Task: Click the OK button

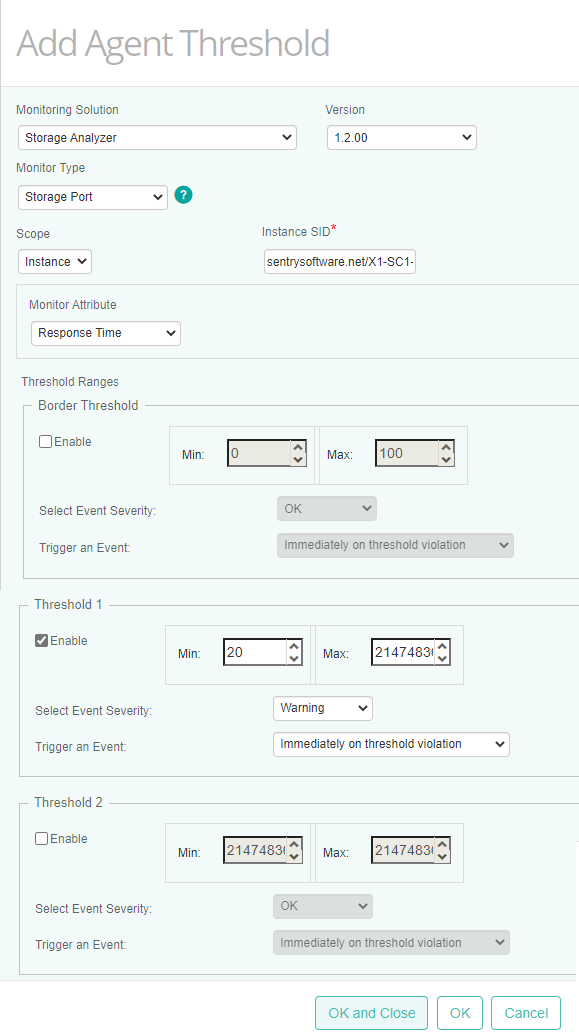Action: point(460,1013)
